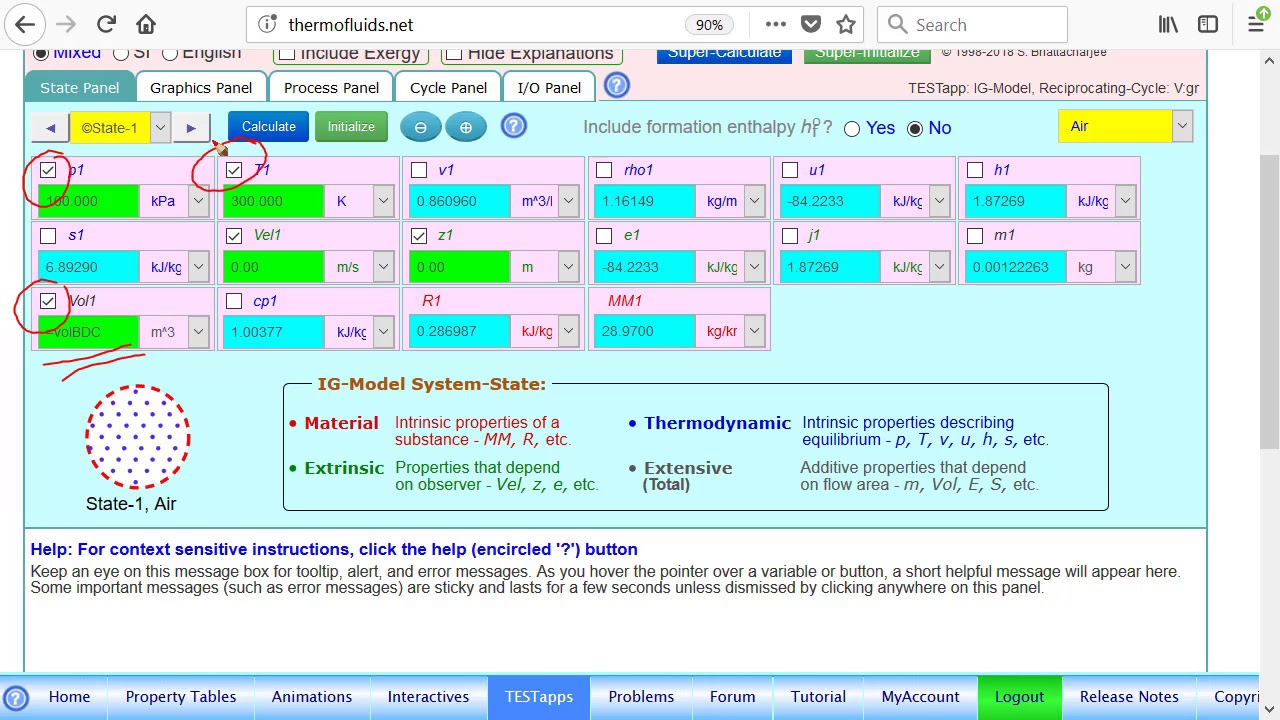Uncheck the T1 temperature checkbox

point(234,170)
